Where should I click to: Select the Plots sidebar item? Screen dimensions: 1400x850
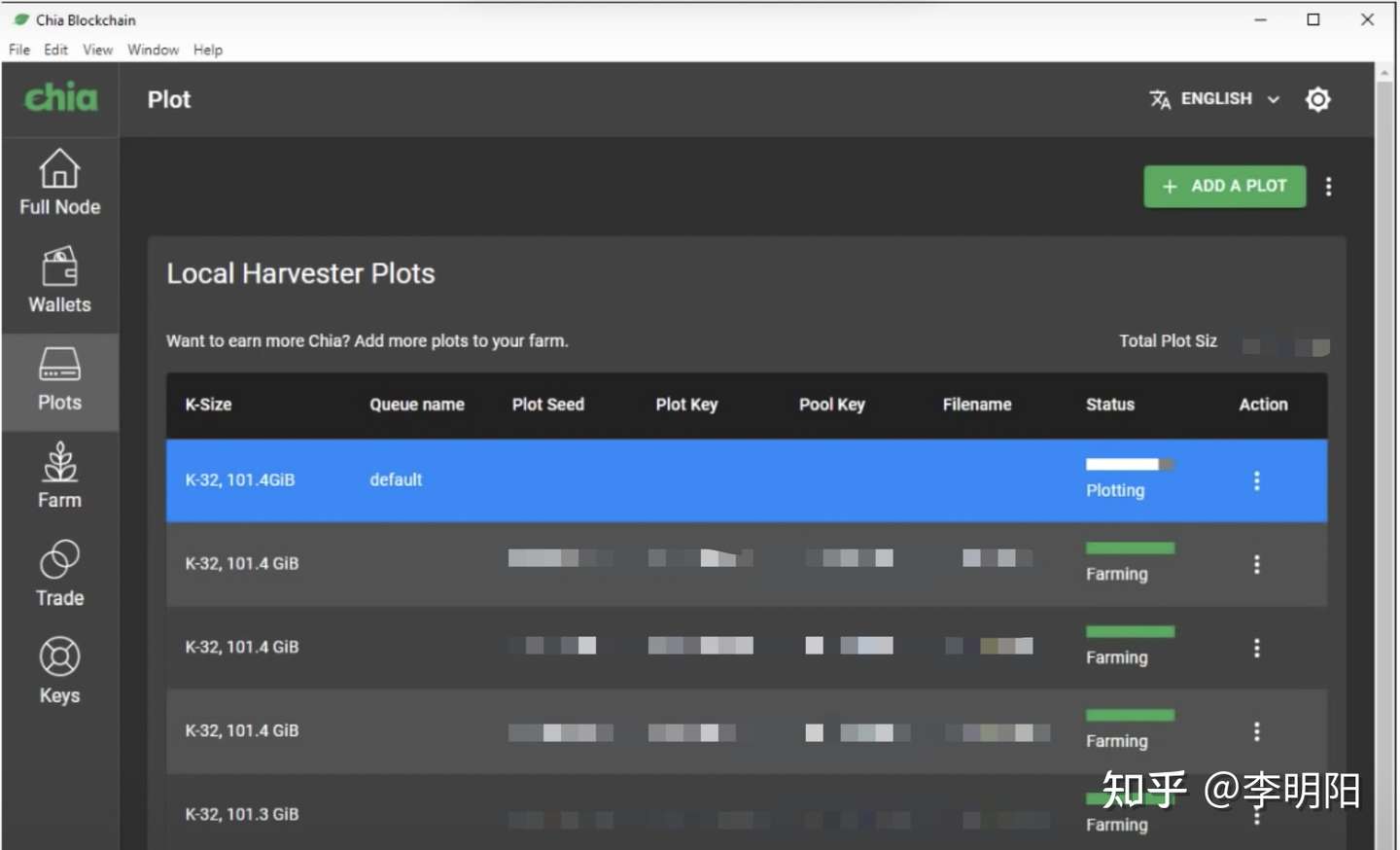59,381
